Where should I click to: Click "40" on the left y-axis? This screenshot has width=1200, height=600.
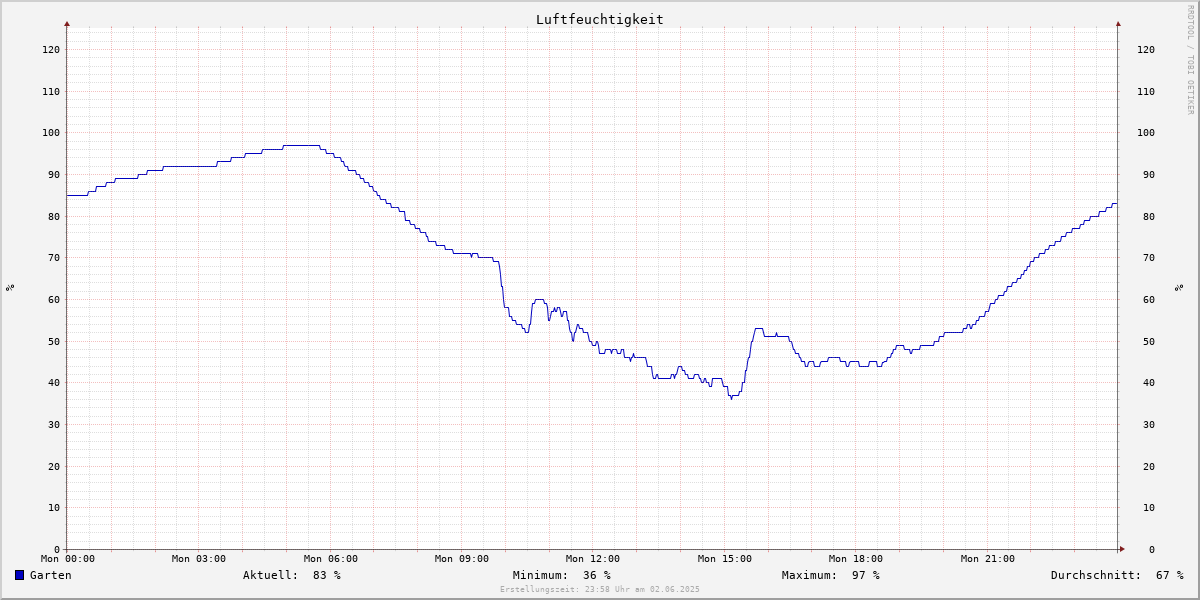click(x=54, y=382)
